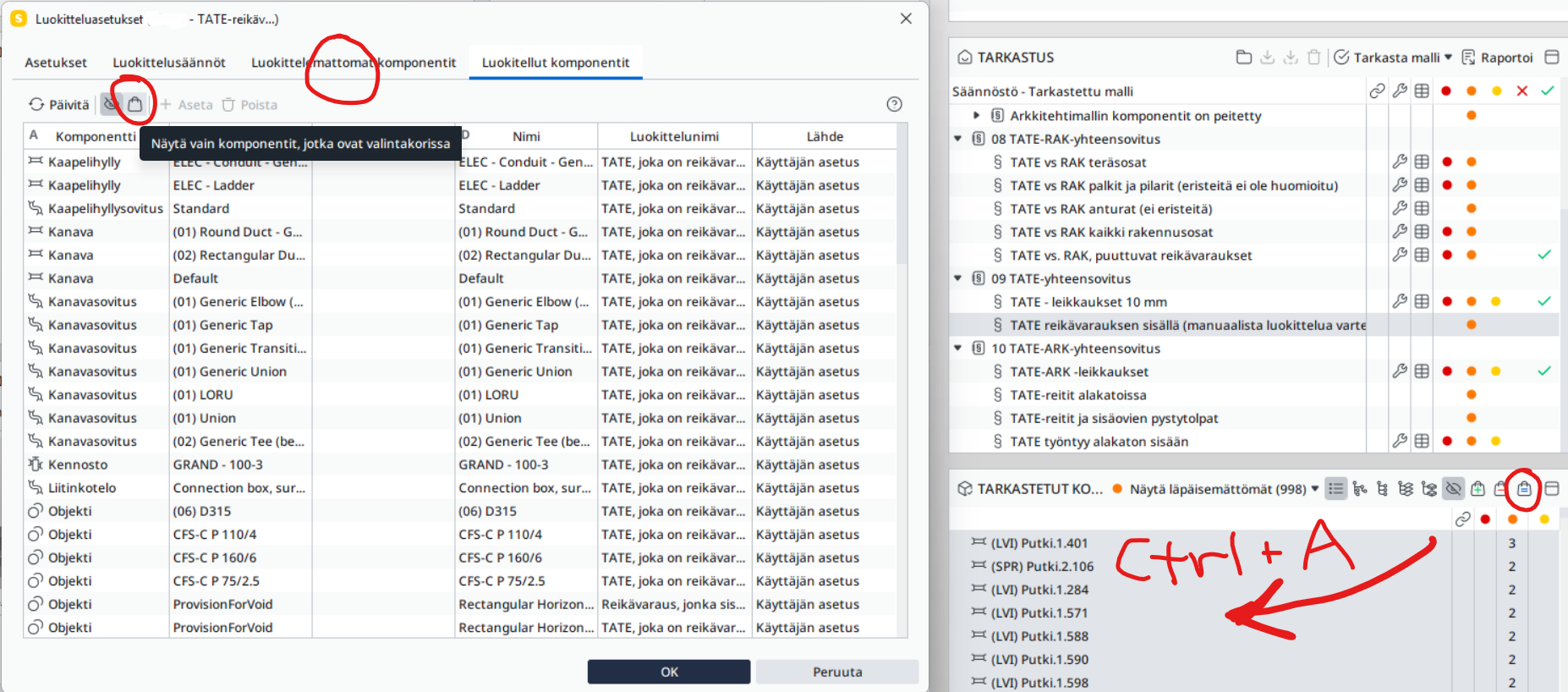Click set-to-selection-basket icon with blue lines
Screen dimensions: 1568x692
click(x=1524, y=488)
